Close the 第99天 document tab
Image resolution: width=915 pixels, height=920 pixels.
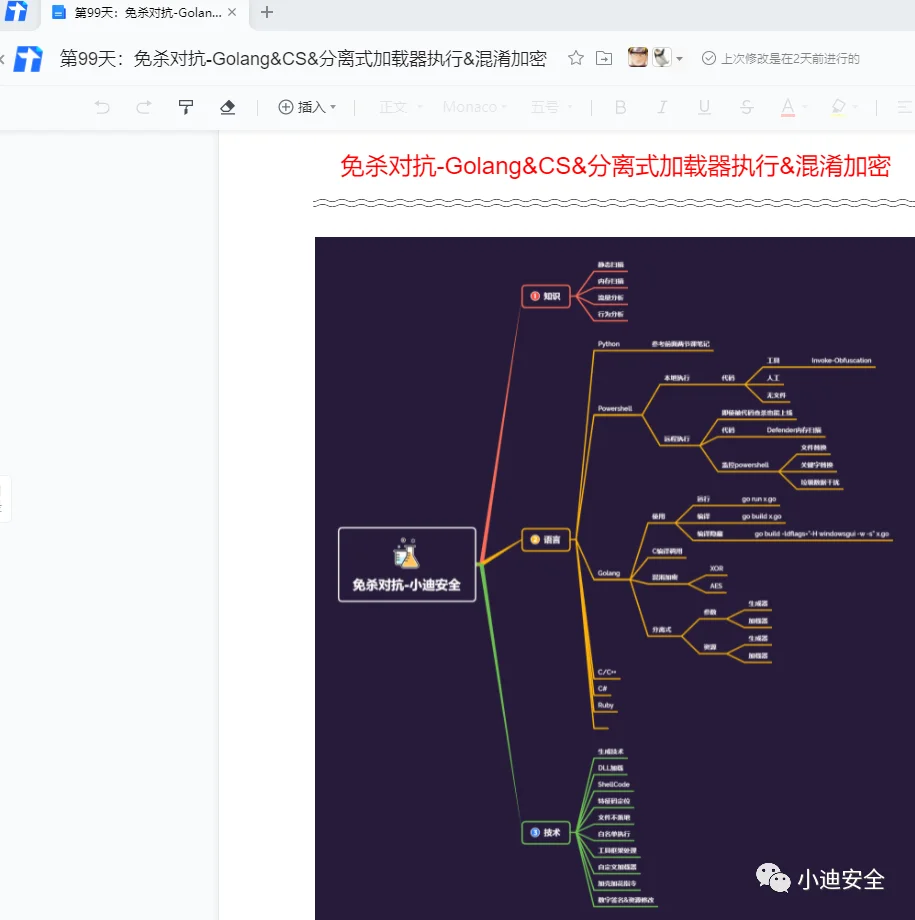232,12
